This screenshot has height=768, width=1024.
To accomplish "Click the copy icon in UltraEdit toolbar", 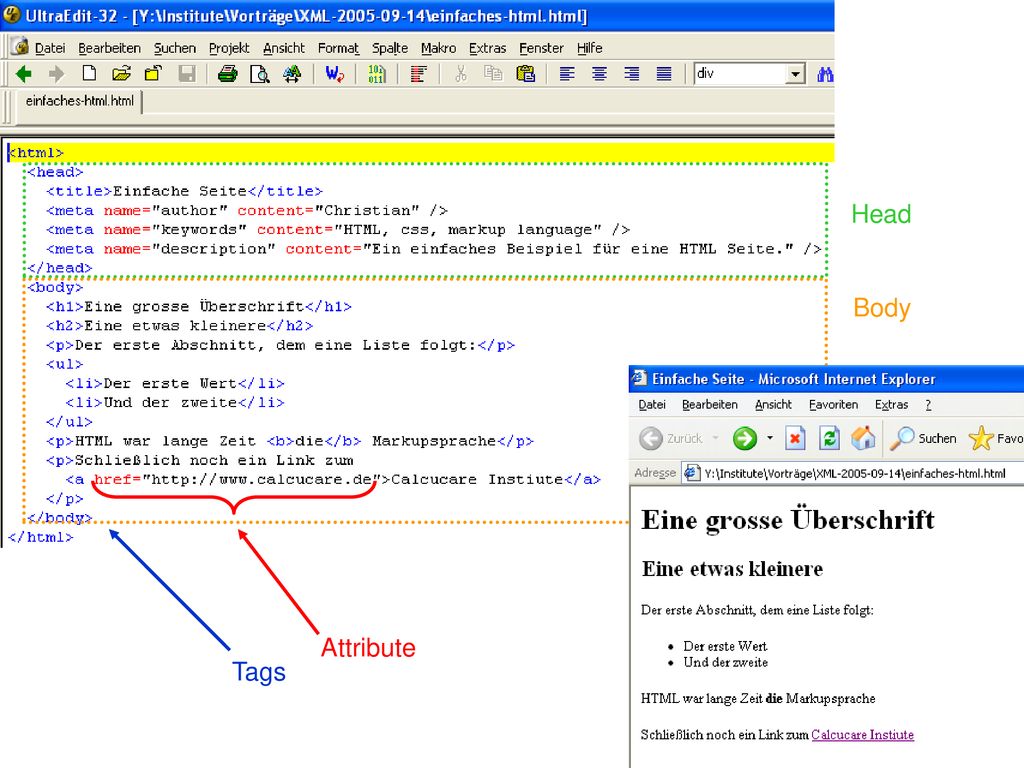I will pyautogui.click(x=493, y=74).
